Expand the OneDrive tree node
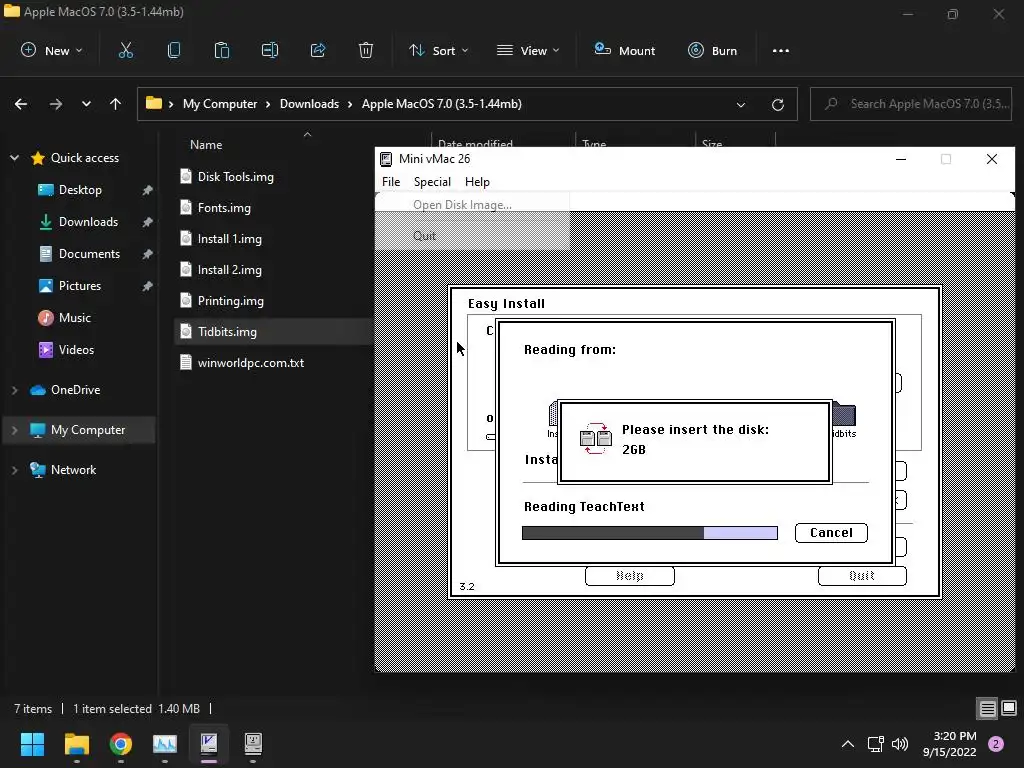 pos(14,390)
